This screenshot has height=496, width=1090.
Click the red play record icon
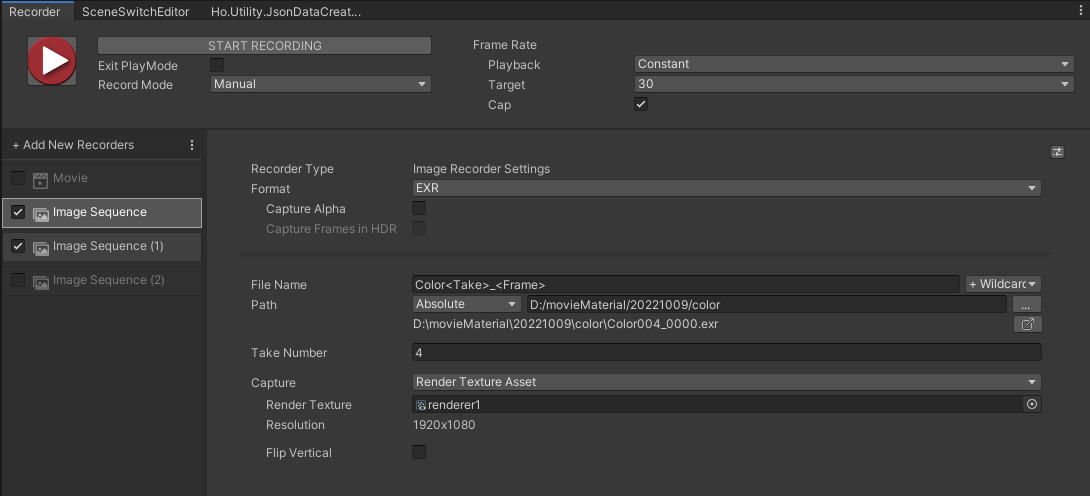(52, 61)
